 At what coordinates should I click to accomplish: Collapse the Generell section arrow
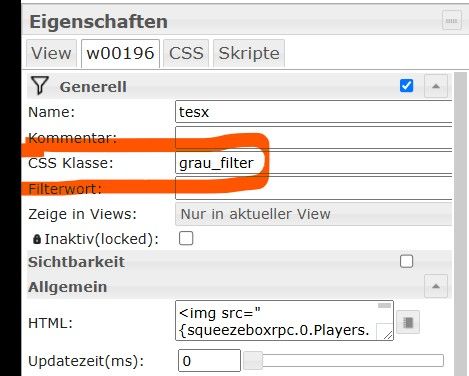coord(436,86)
